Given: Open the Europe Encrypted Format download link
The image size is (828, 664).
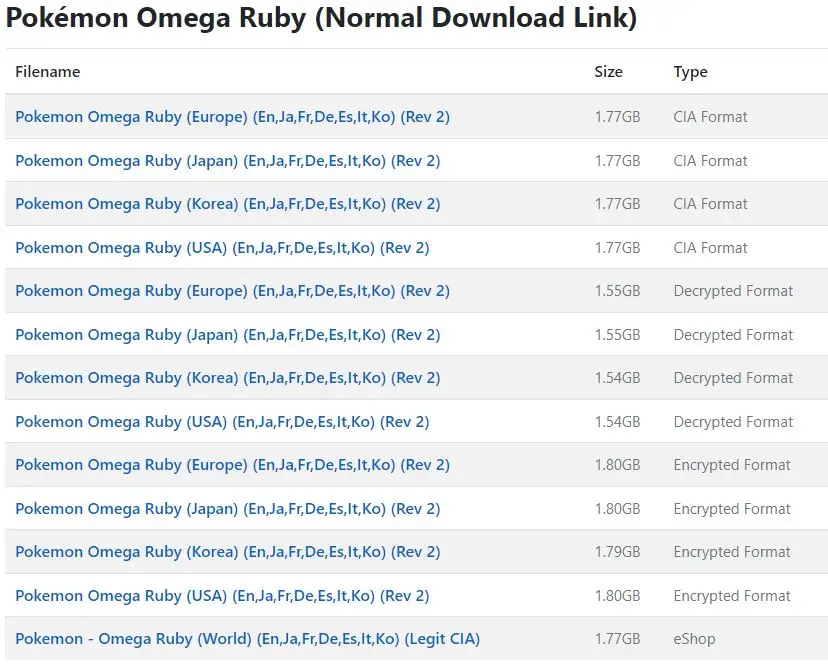Looking at the screenshot, I should (232, 465).
